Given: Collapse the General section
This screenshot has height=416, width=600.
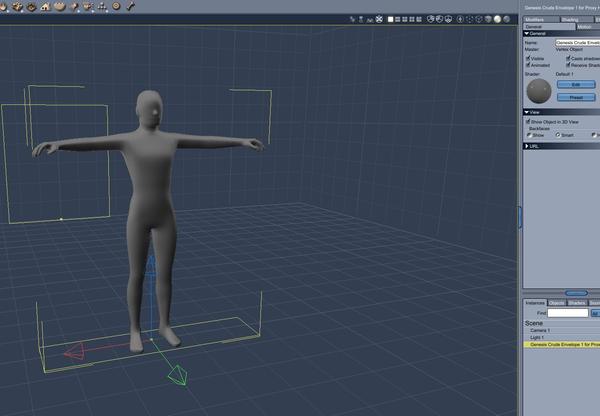Looking at the screenshot, I should coord(527,33).
